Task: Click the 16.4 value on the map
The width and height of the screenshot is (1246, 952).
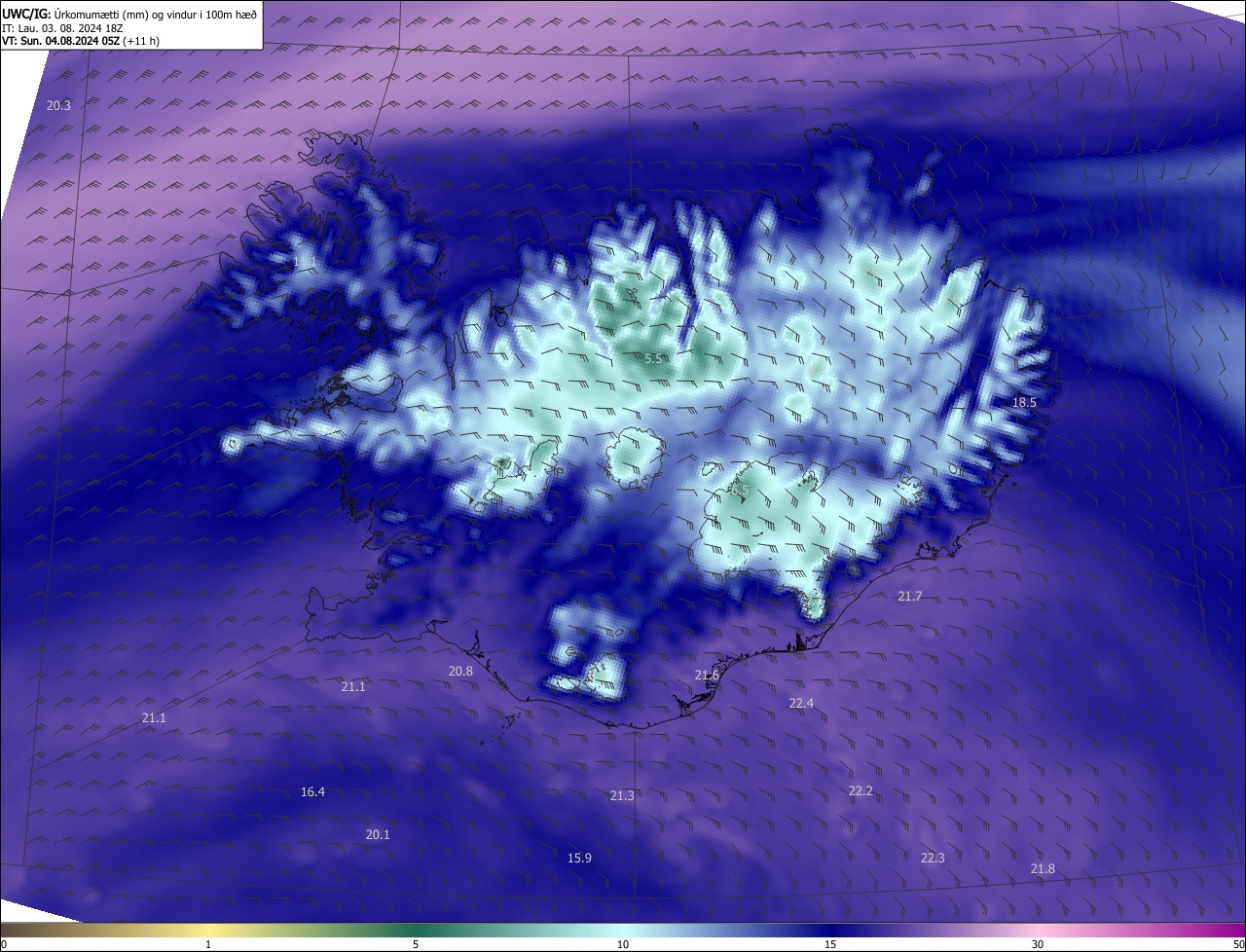Action: click(312, 791)
